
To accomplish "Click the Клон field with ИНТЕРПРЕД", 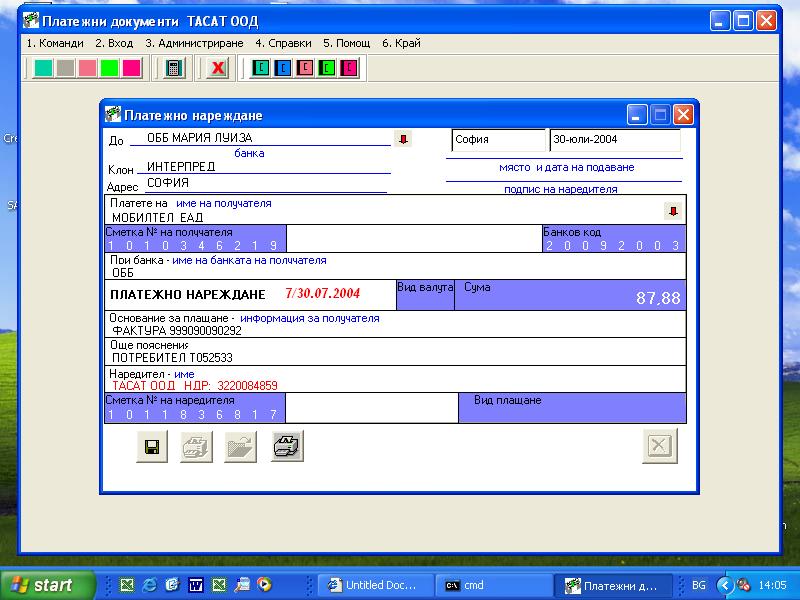I will [x=264, y=167].
